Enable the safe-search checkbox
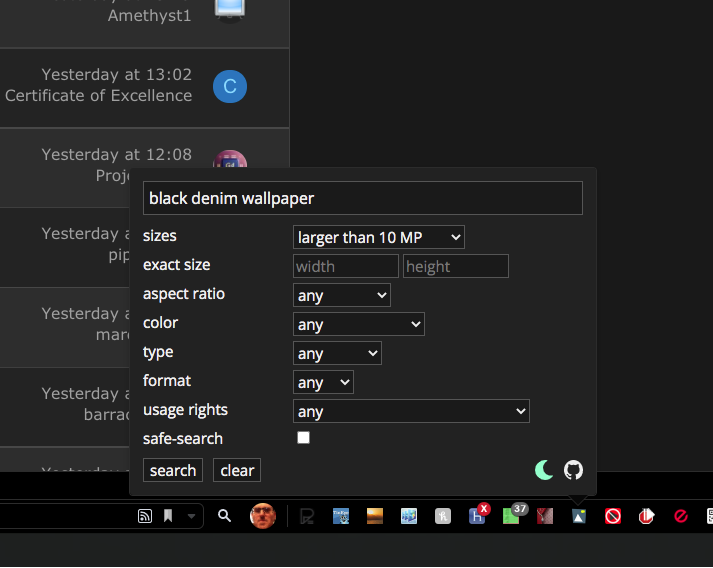This screenshot has width=713, height=568. tap(303, 438)
